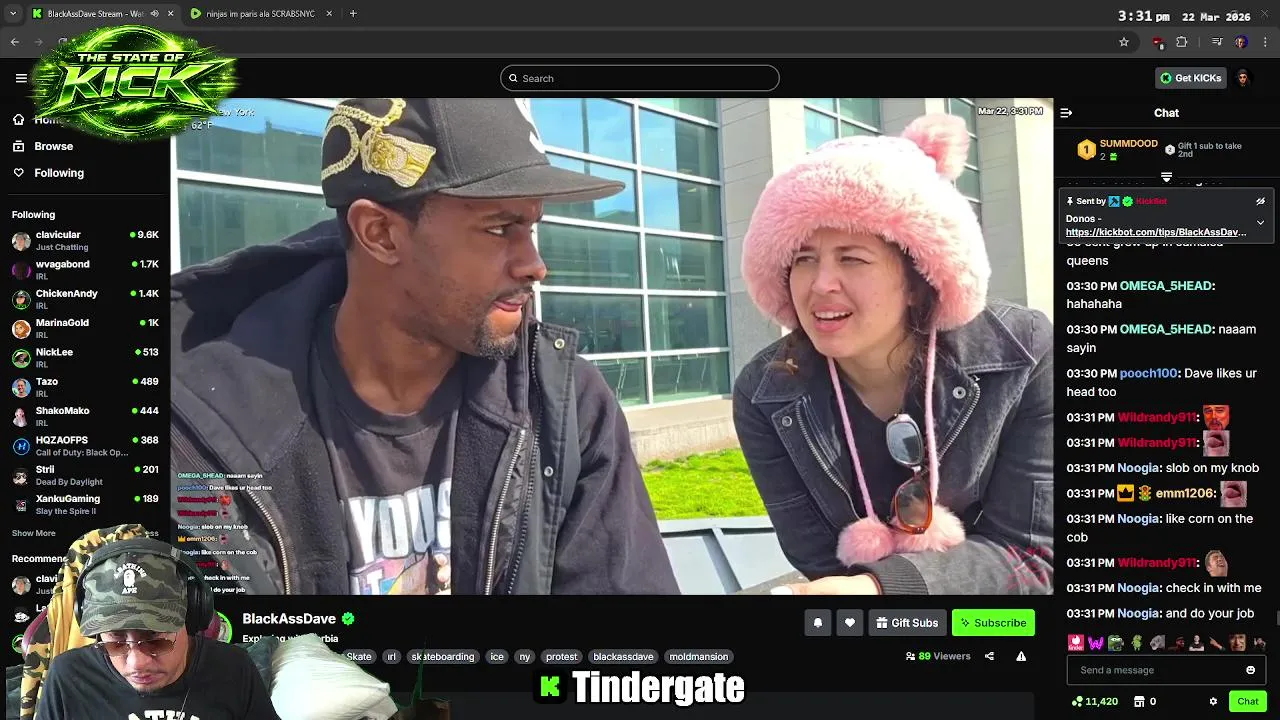Image resolution: width=1280 pixels, height=720 pixels.
Task: Select the purple W emote
Action: click(1096, 642)
